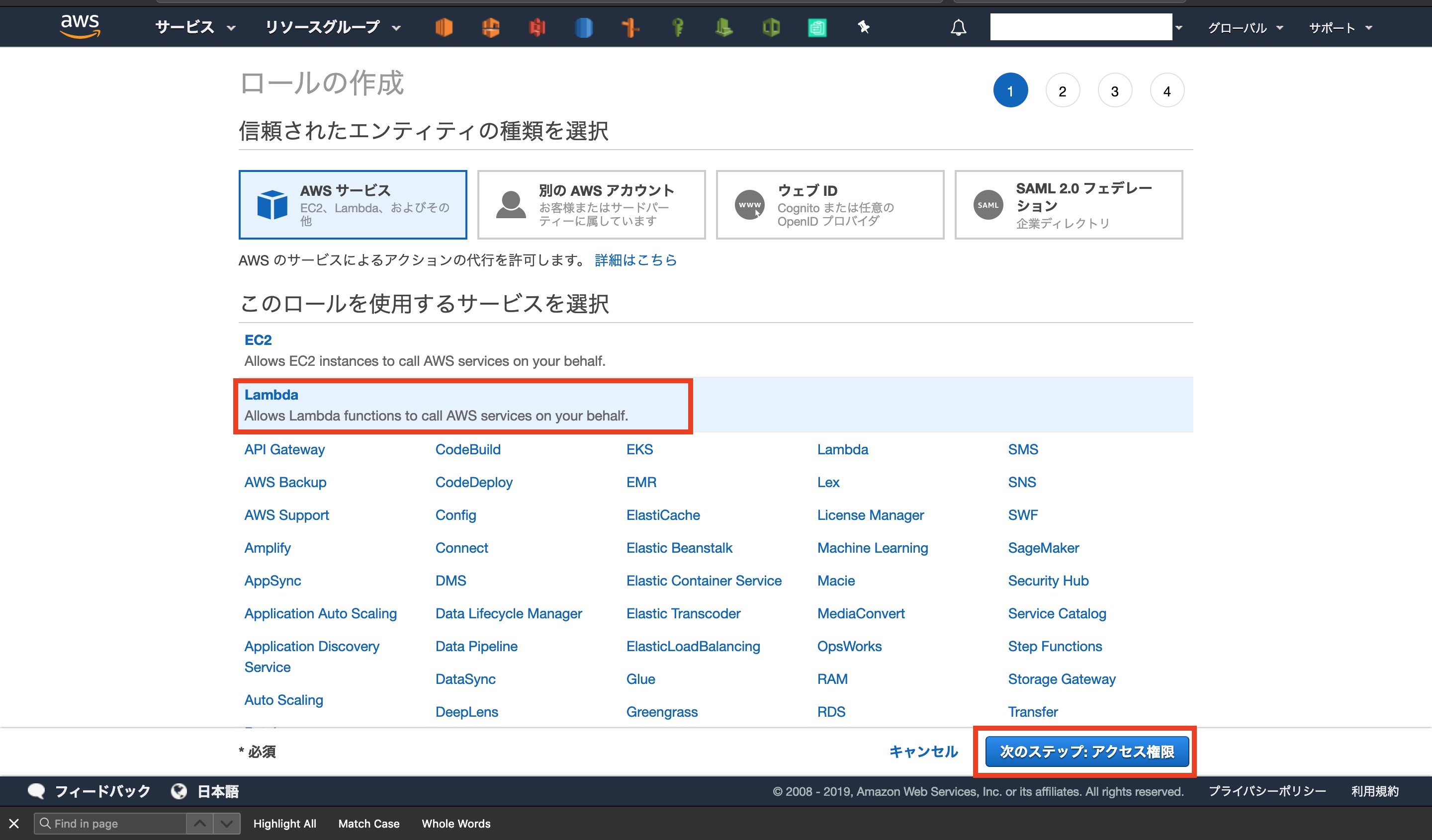1432x840 pixels.
Task: Open the サポート menu
Action: coord(1340,27)
